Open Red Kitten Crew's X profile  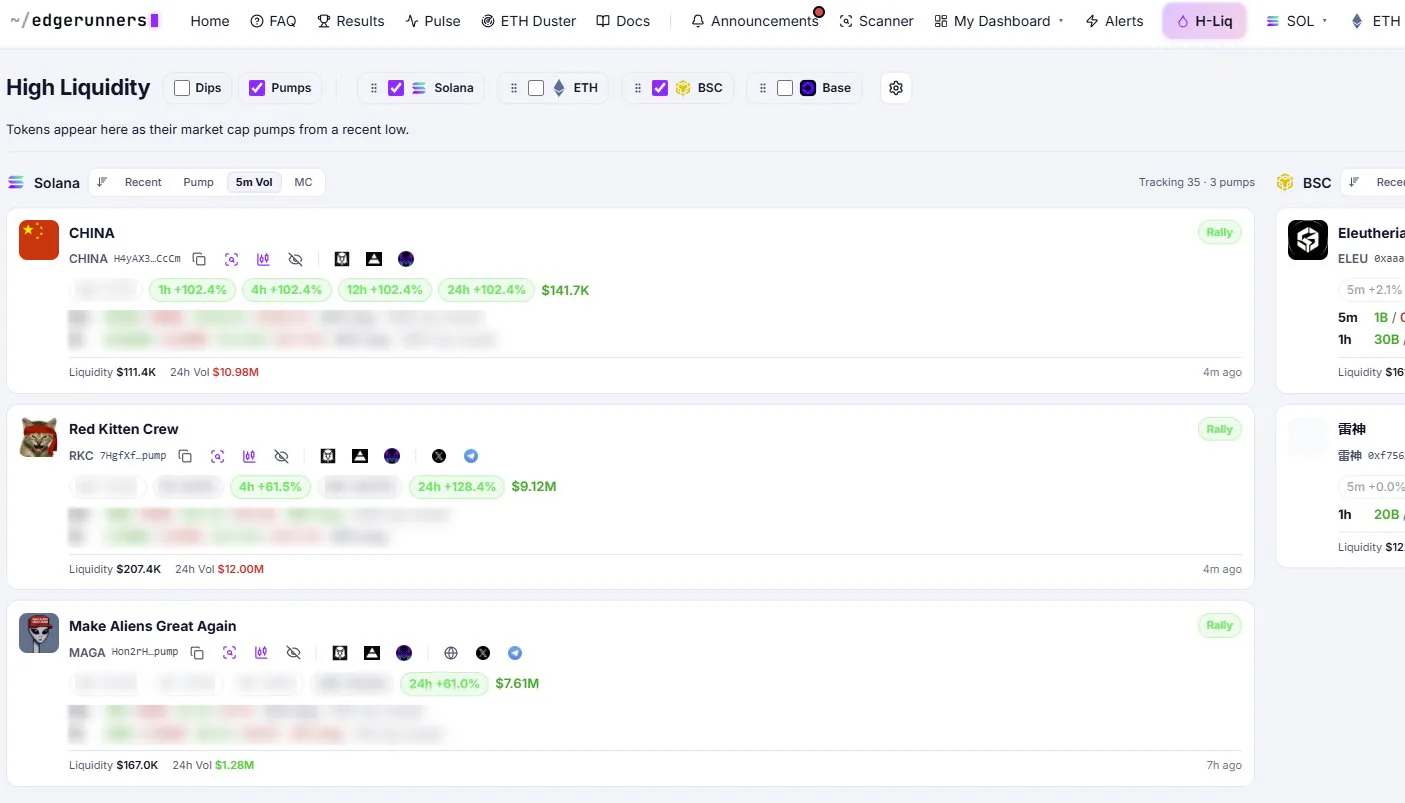439,456
